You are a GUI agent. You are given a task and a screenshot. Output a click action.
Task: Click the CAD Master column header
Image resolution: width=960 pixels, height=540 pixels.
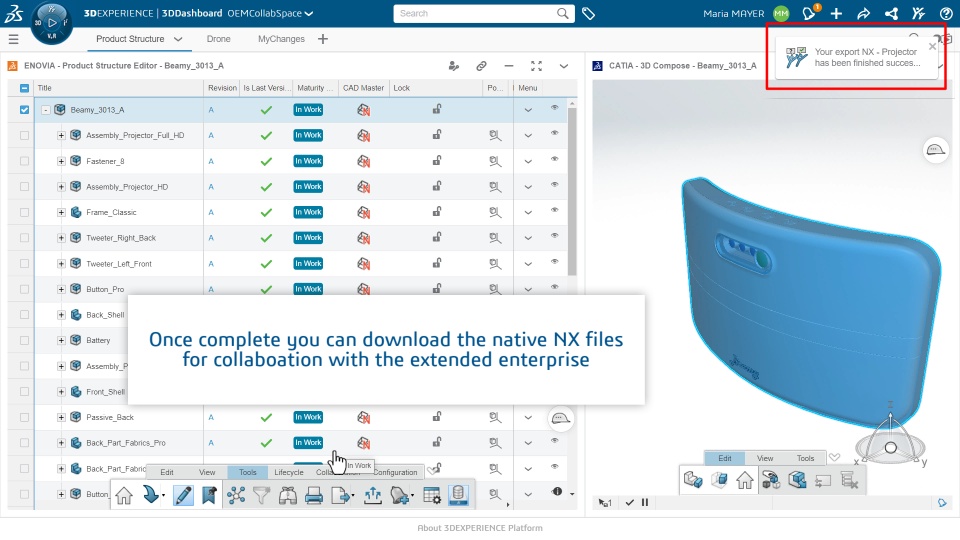point(364,88)
